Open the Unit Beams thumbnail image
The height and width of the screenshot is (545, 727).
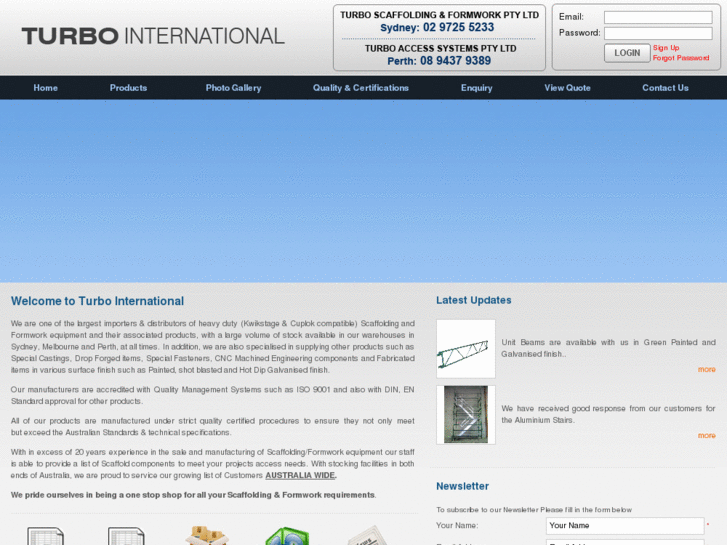466,349
